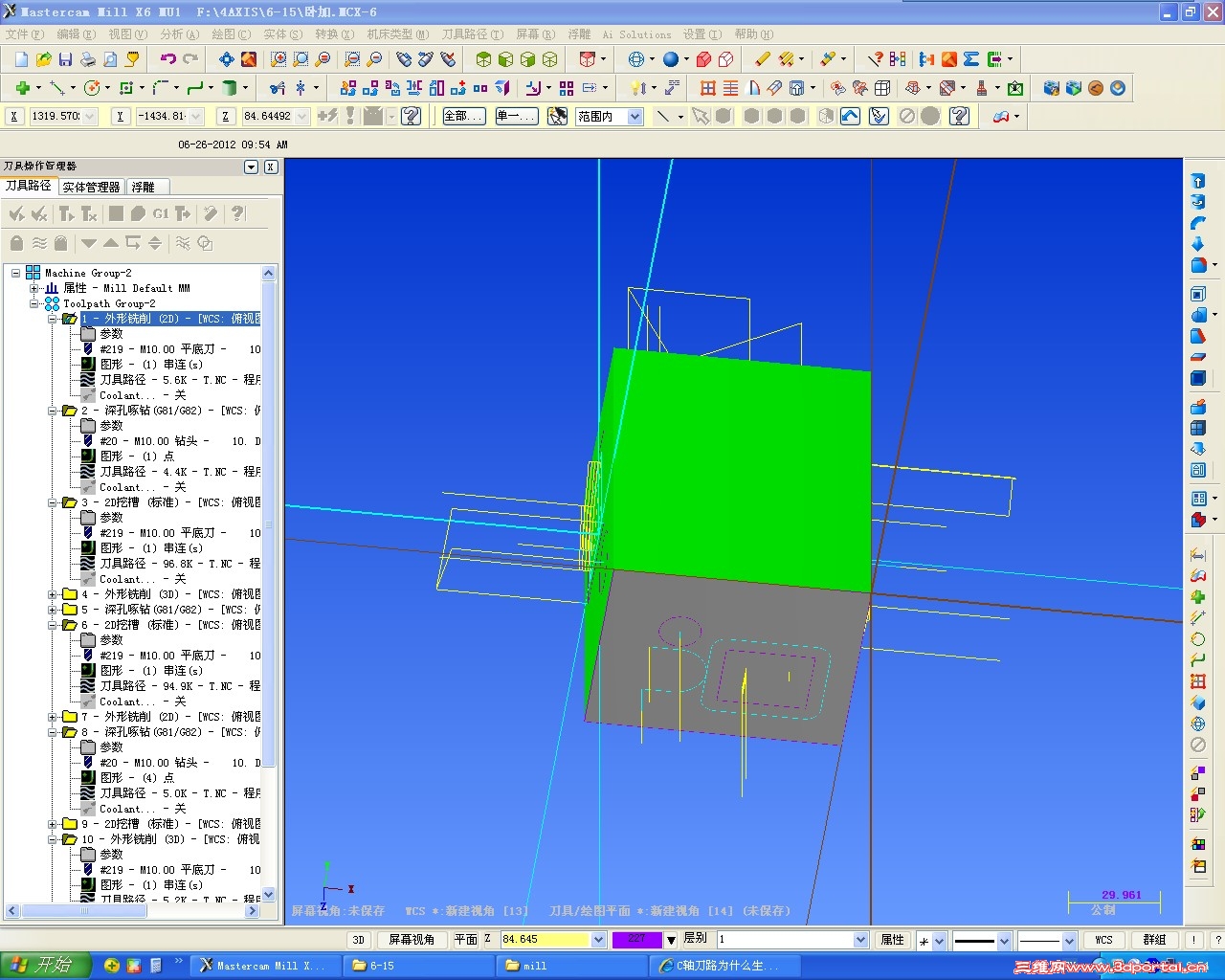The height and width of the screenshot is (980, 1225).
Task: Click the Open file folder icon
Action: (43, 59)
